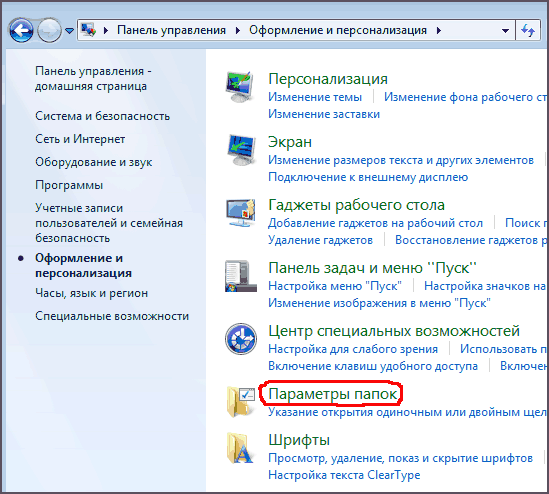
Task: Expand the arrow after 'Панель управления' breadcrumb
Action: click(238, 30)
